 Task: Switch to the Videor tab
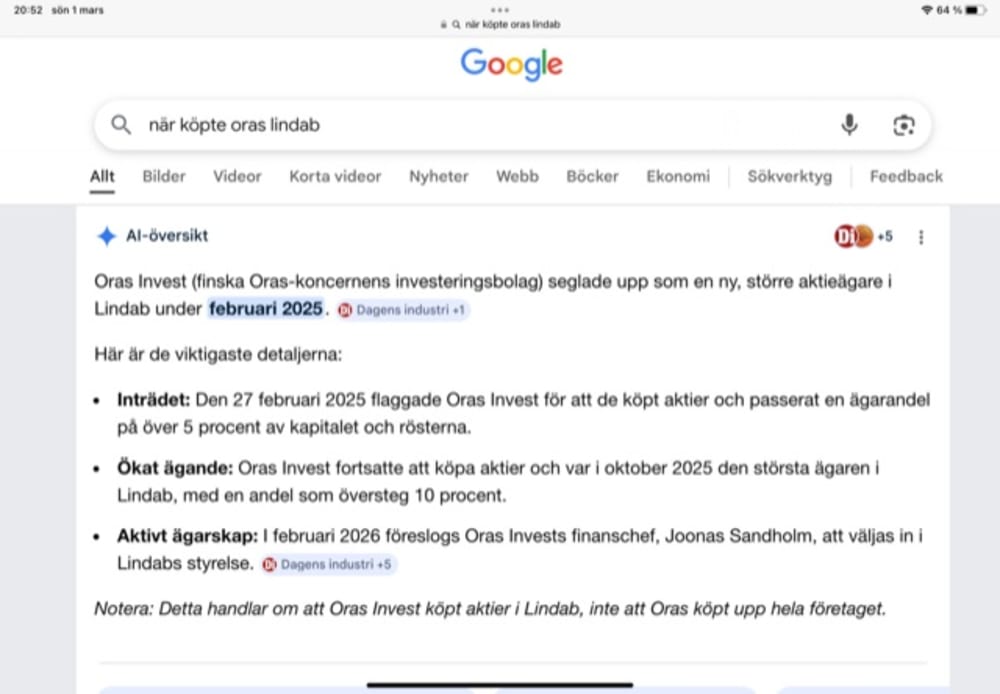pyautogui.click(x=237, y=176)
